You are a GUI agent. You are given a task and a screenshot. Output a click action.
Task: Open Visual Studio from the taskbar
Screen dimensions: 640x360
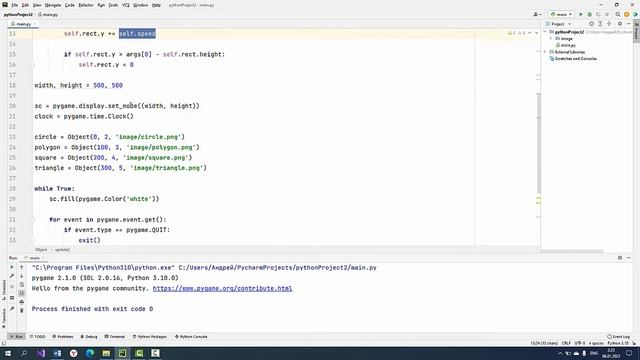pyautogui.click(x=41, y=353)
